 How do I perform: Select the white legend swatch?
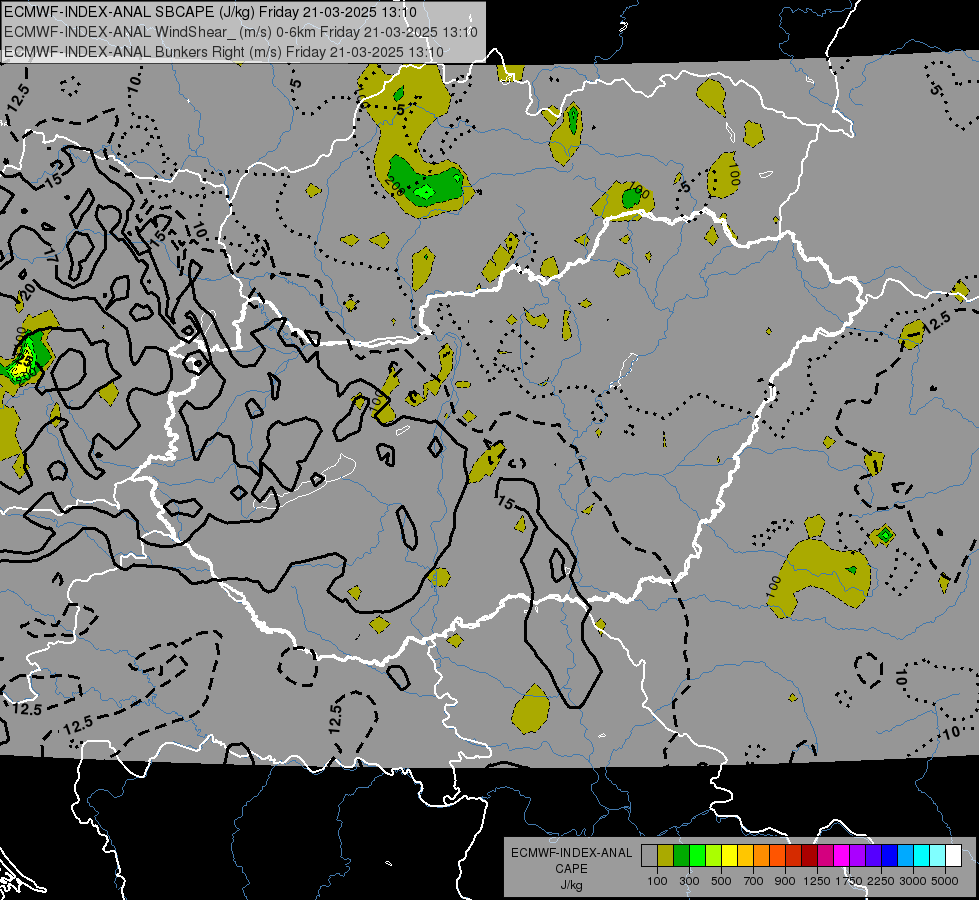pyautogui.click(x=954, y=856)
